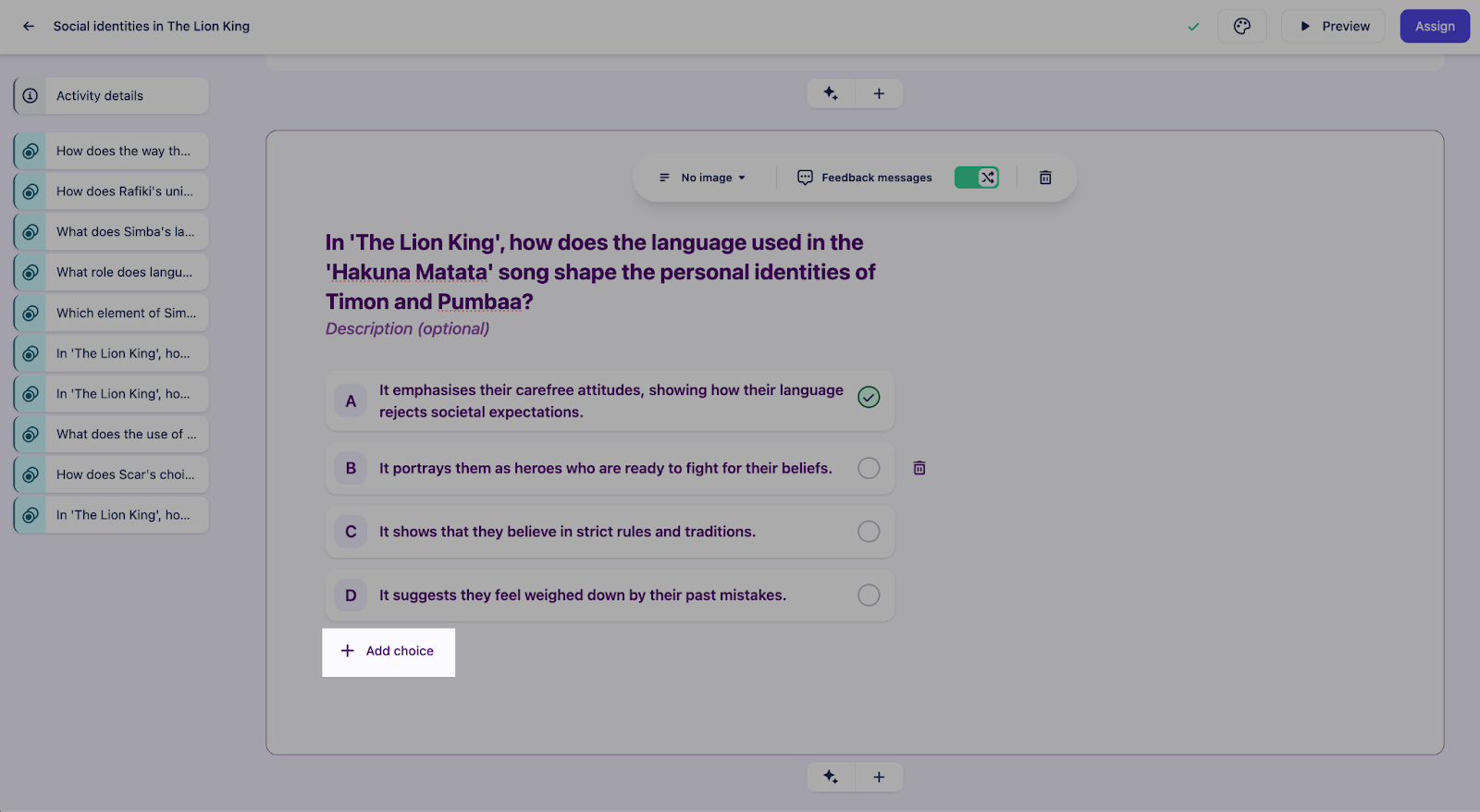Edit choice C text about strict rules

coord(567,532)
